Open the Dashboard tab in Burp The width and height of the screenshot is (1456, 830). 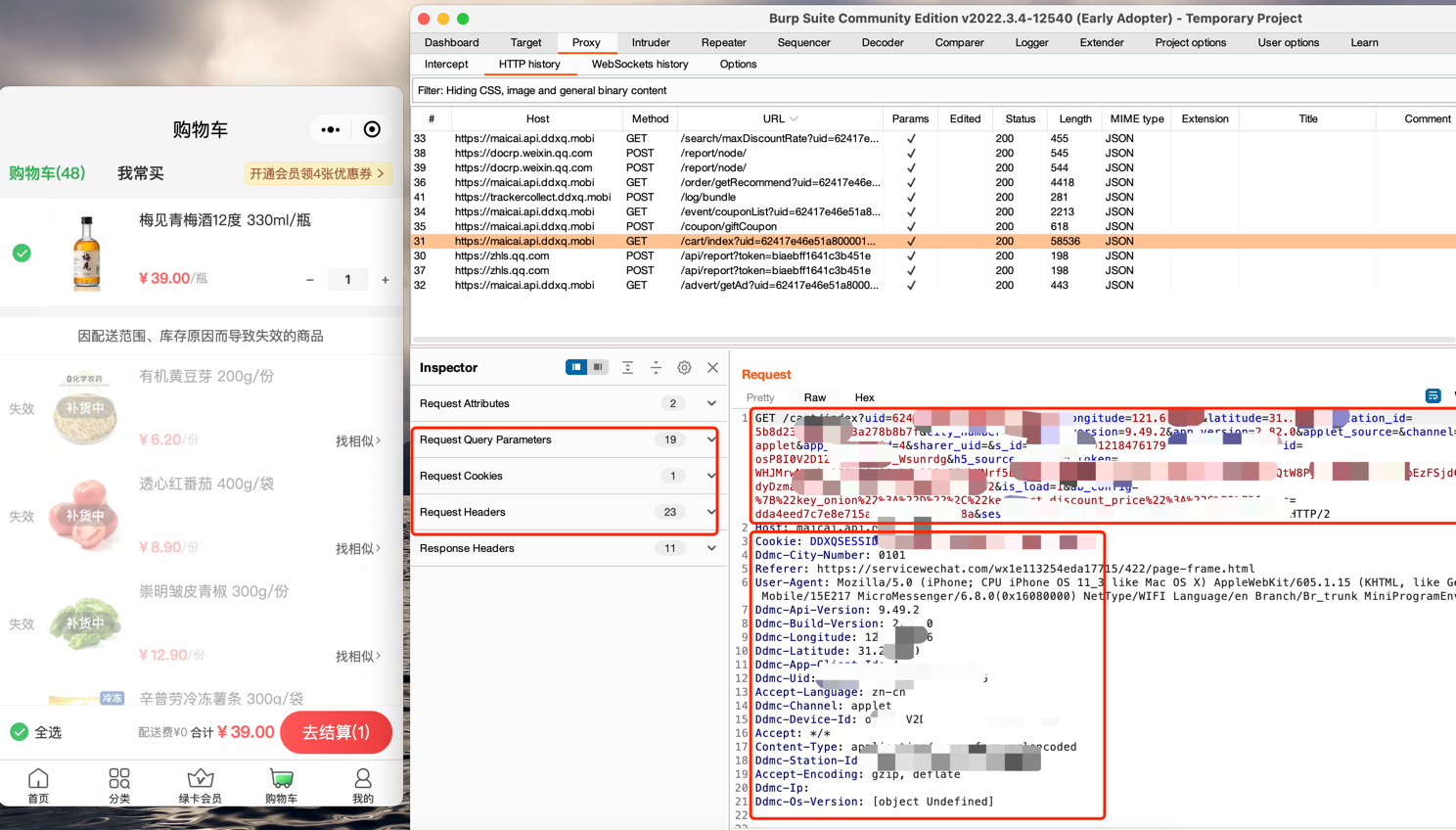click(452, 43)
